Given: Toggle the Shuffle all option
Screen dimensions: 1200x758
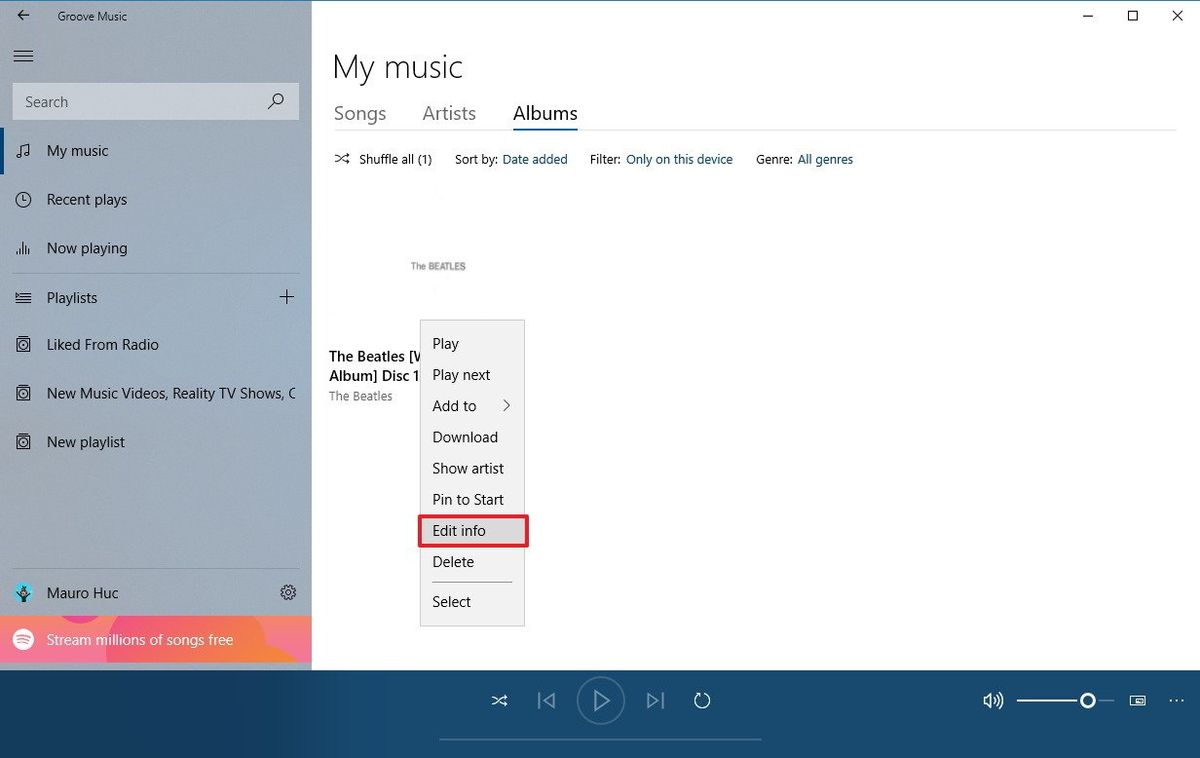Looking at the screenshot, I should click(x=383, y=159).
